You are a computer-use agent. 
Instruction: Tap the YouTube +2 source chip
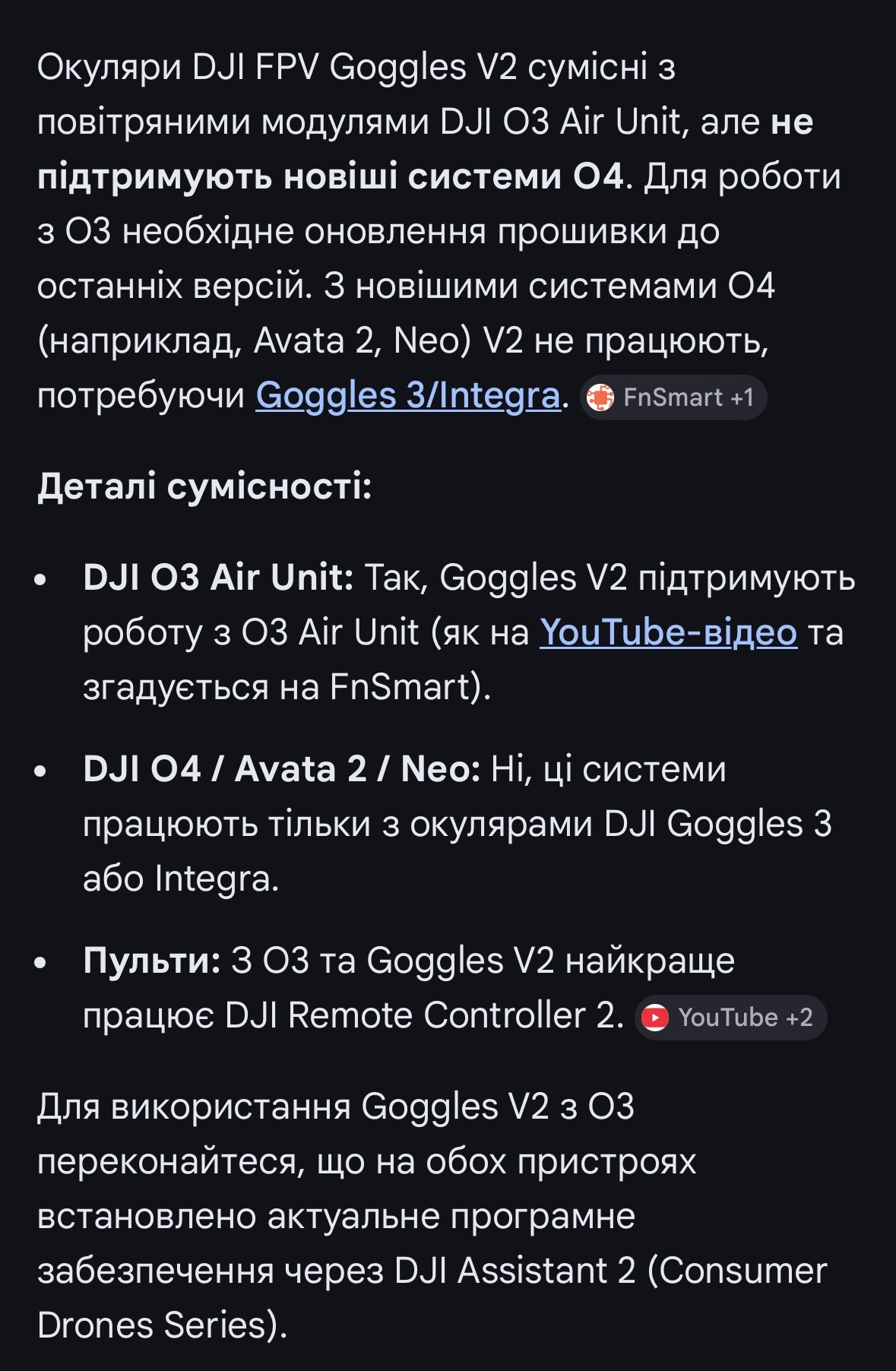[730, 1017]
